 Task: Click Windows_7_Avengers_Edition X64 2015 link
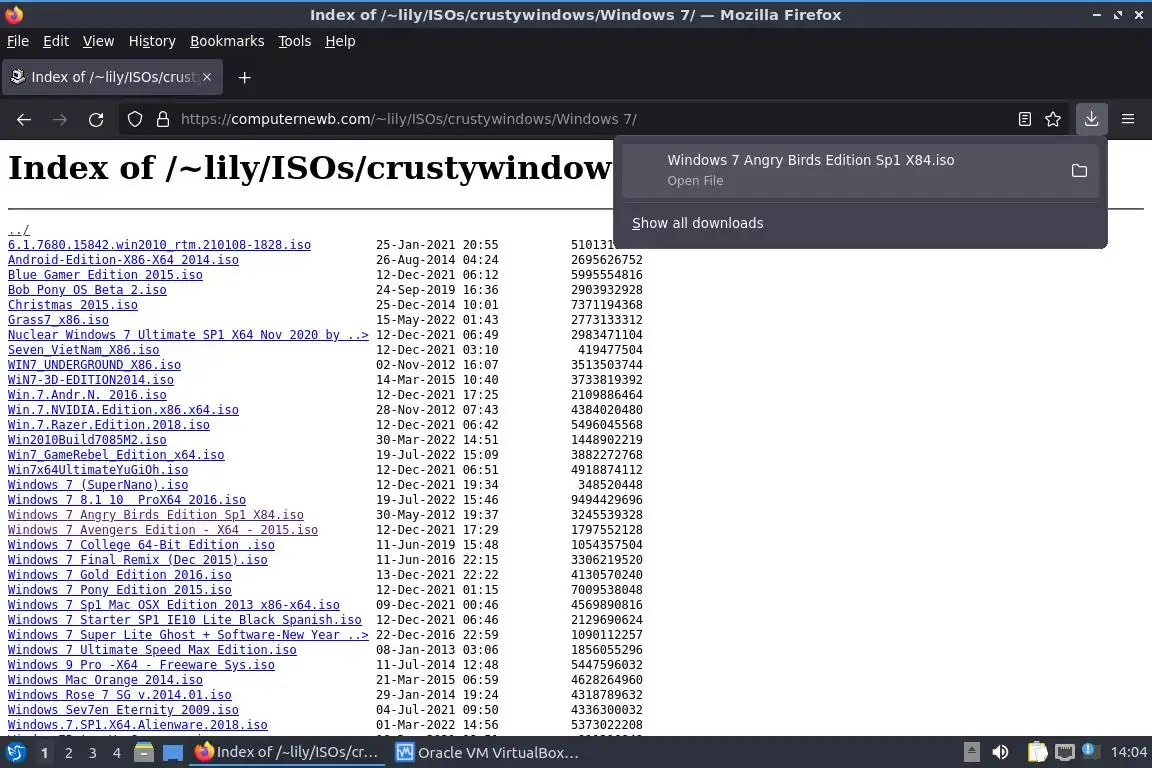(x=162, y=530)
